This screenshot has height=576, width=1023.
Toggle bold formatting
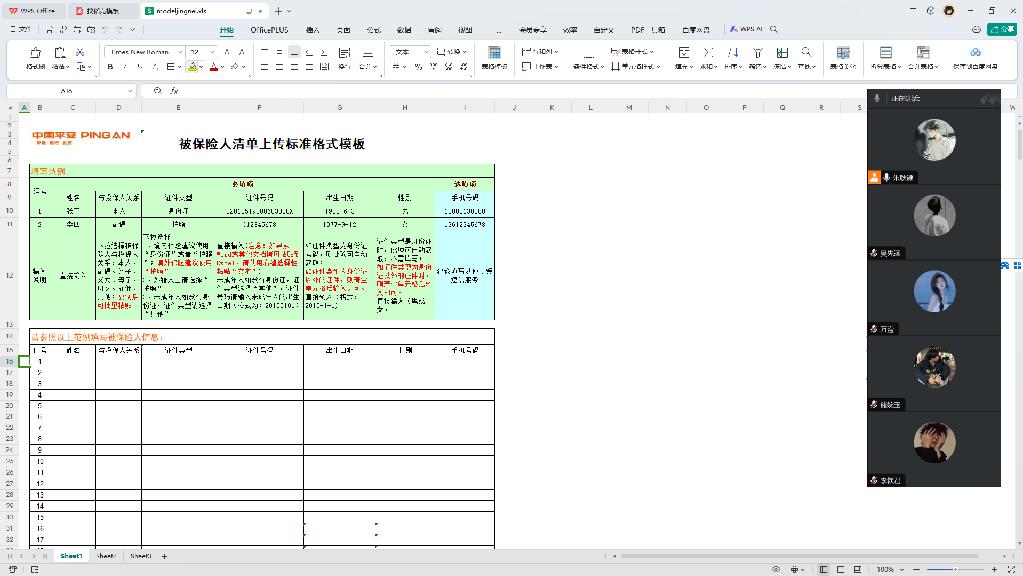pos(110,65)
